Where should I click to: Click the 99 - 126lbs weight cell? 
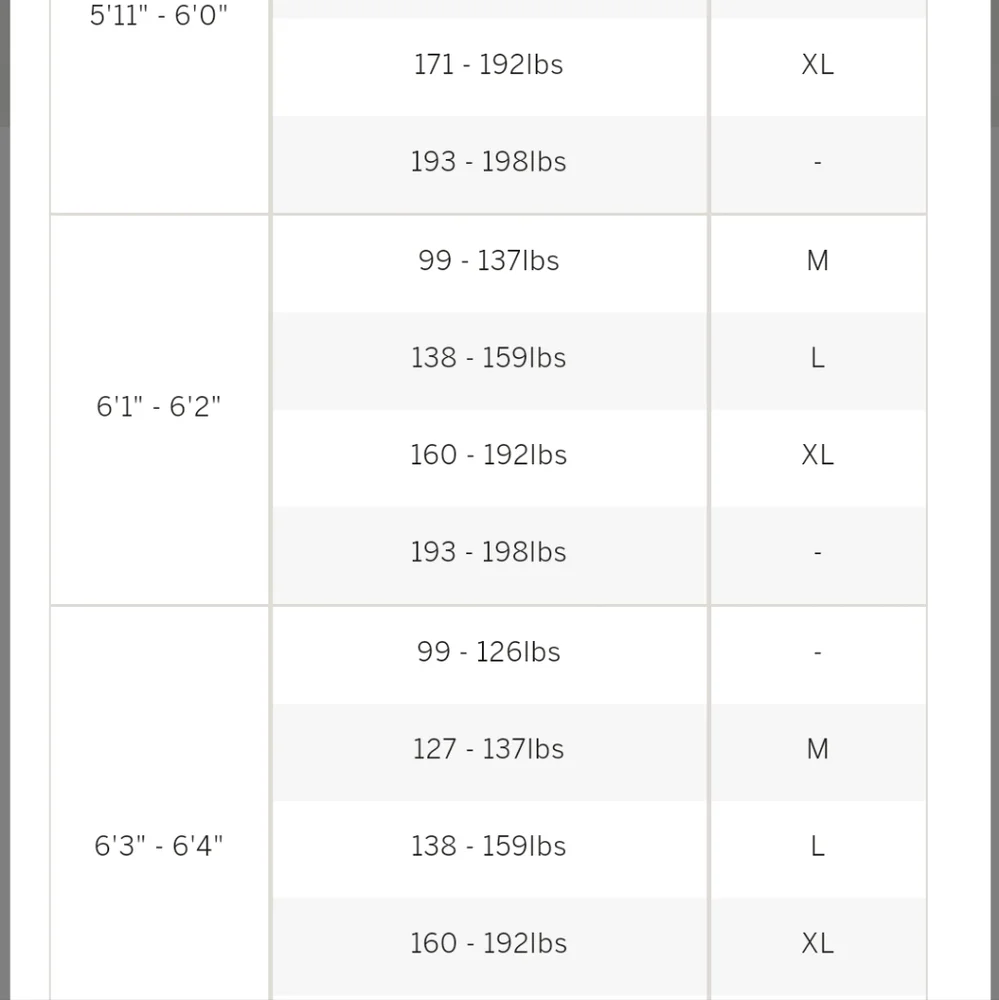pos(489,652)
